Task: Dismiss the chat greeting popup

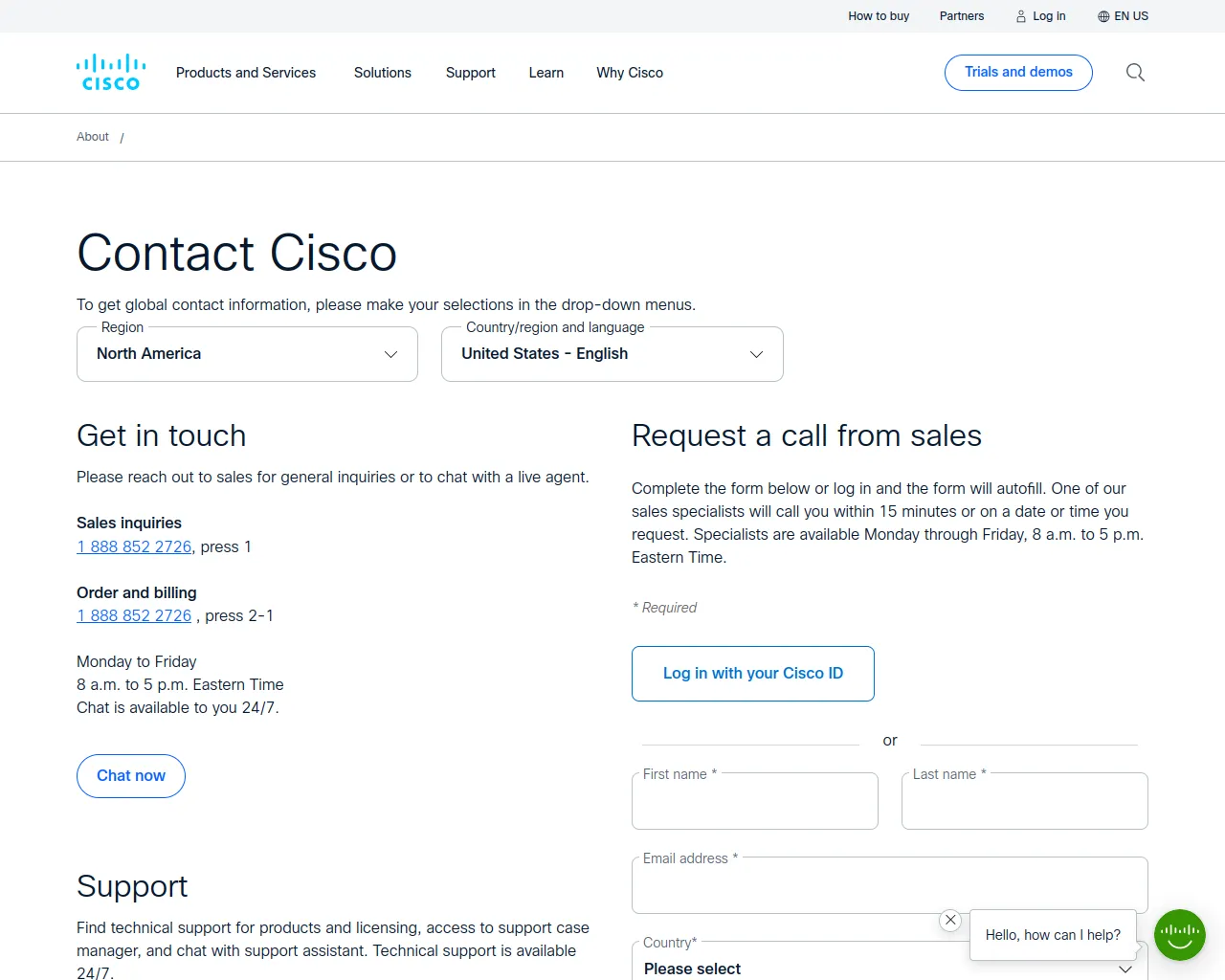Action: tap(950, 920)
